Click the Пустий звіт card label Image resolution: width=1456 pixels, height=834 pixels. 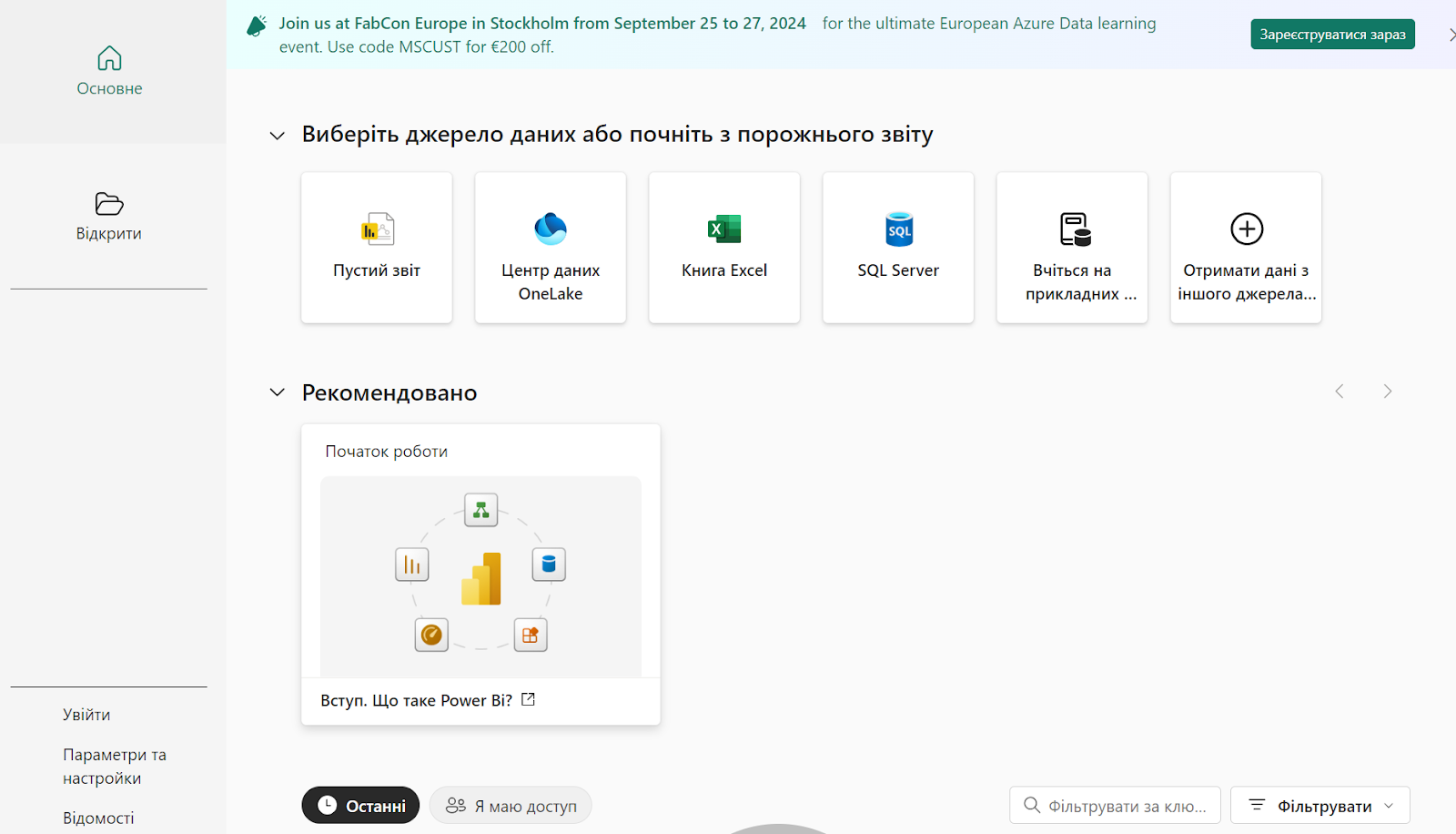[x=377, y=270]
